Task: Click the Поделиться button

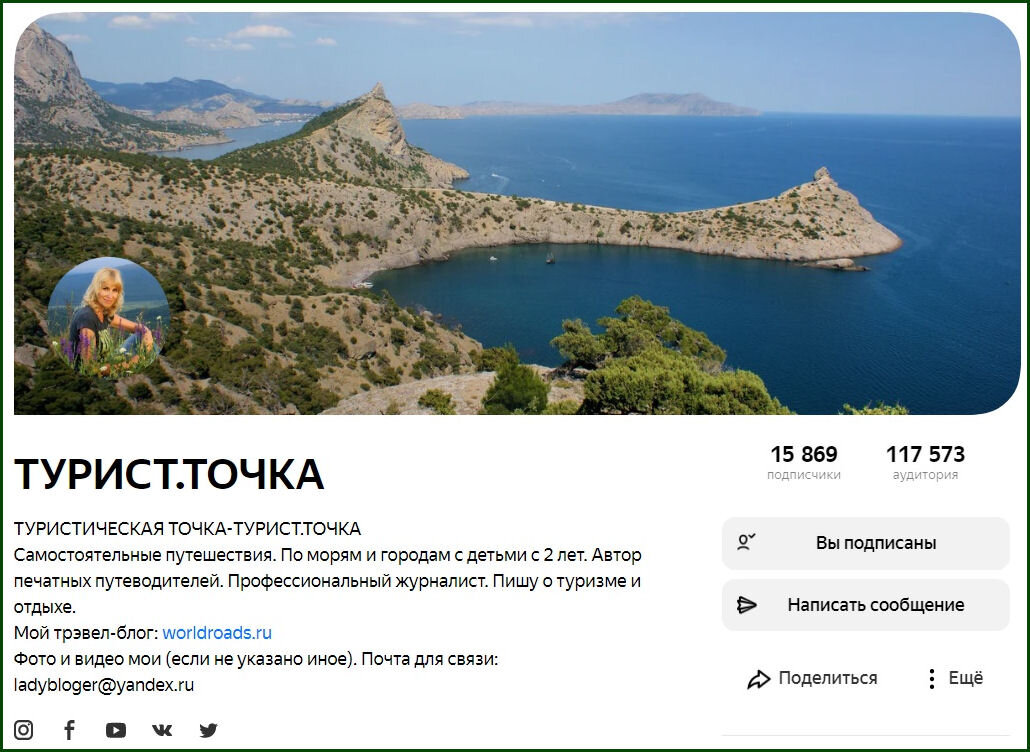Action: pos(813,678)
